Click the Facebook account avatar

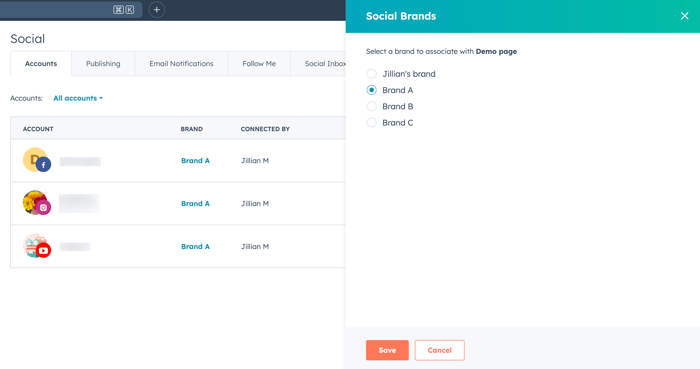(37, 160)
